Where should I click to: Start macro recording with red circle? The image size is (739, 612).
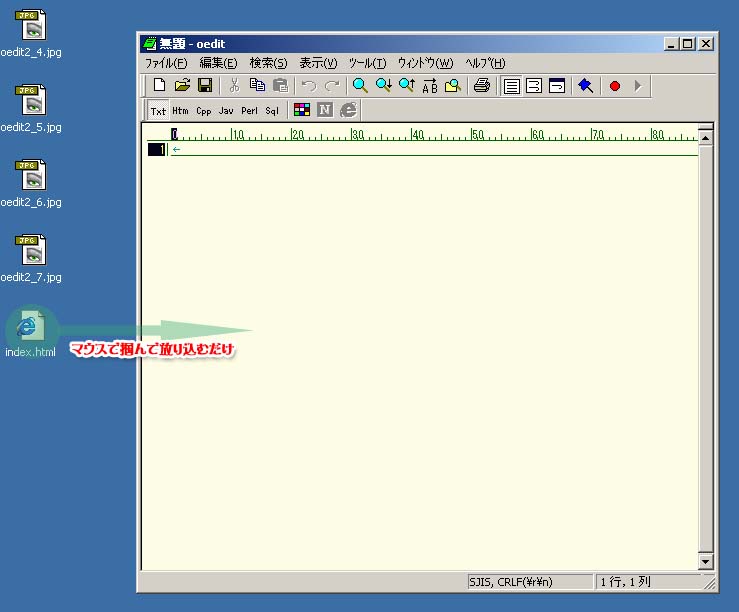click(614, 86)
